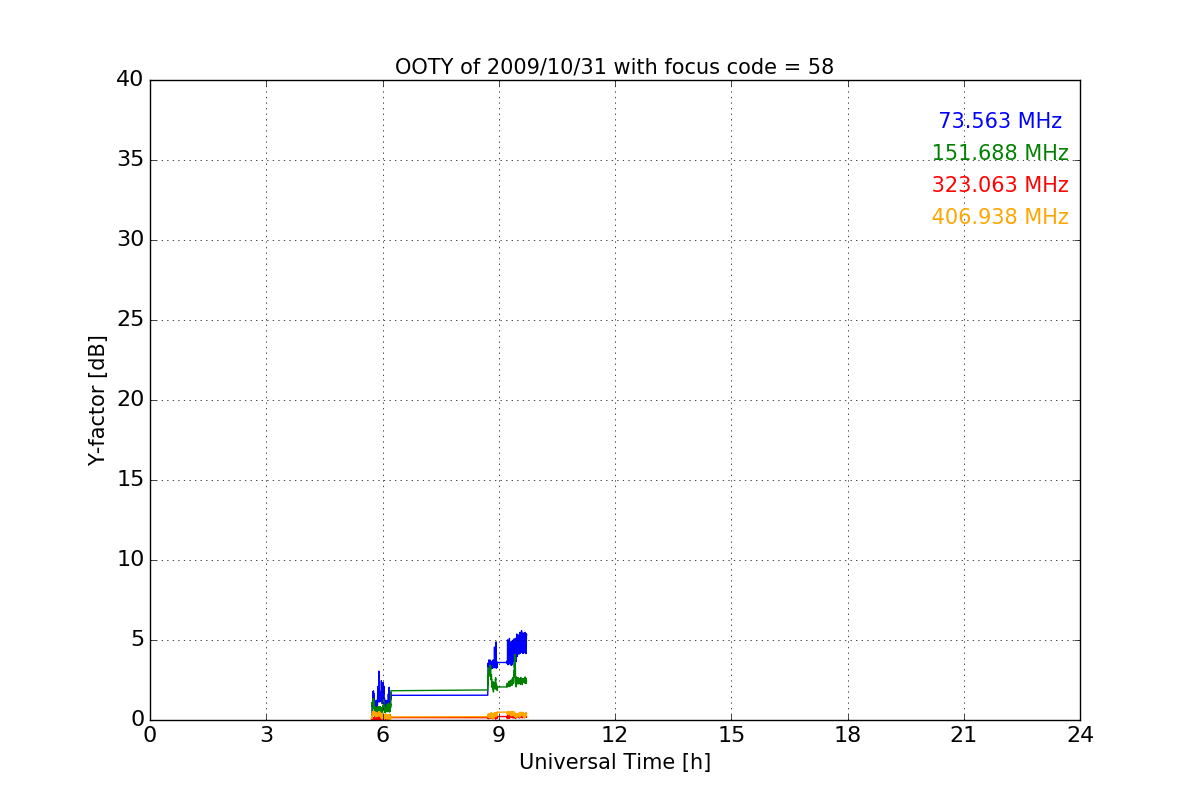The height and width of the screenshot is (800, 1200).
Task: Click y-axis tick label '25'
Action: (130, 320)
